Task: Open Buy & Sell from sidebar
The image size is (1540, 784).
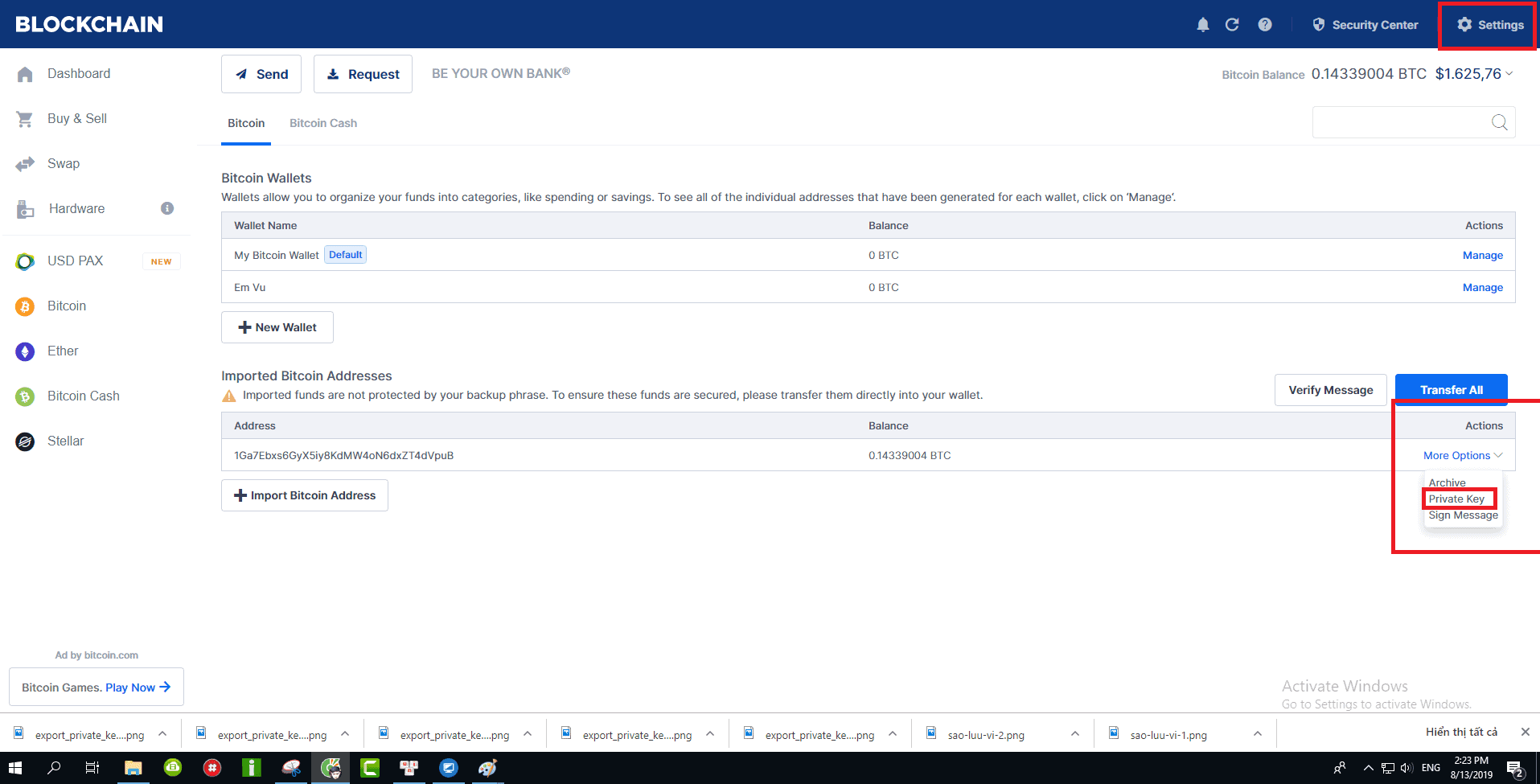Action: click(77, 118)
